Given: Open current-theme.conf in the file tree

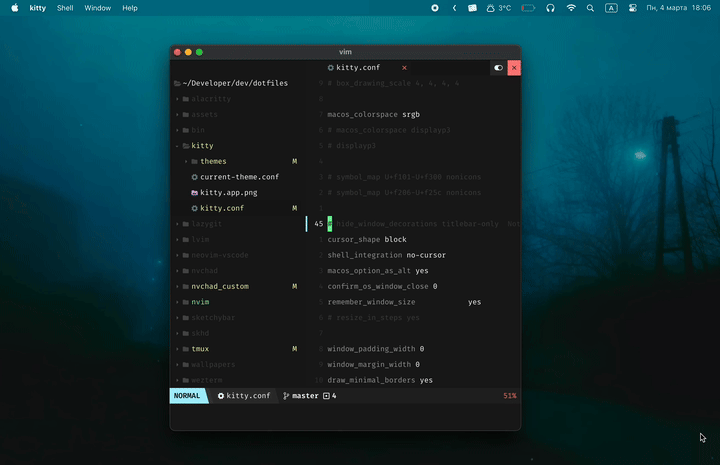Looking at the screenshot, I should [239, 177].
